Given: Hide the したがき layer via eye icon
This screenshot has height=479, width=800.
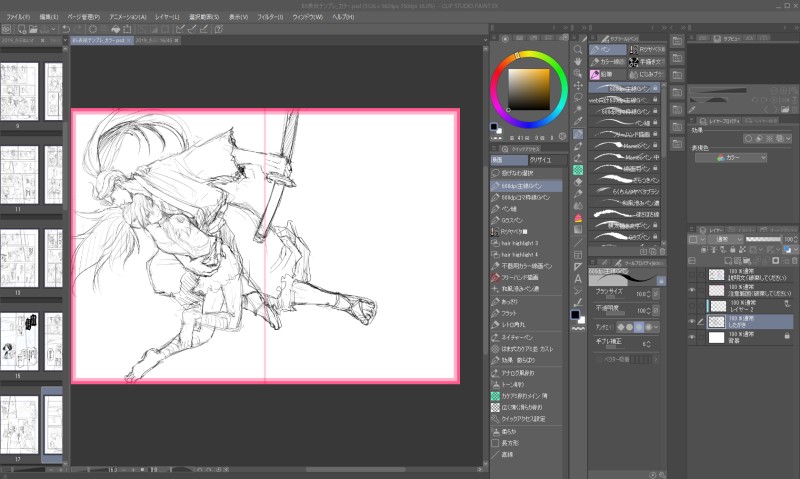Looking at the screenshot, I should coord(690,321).
